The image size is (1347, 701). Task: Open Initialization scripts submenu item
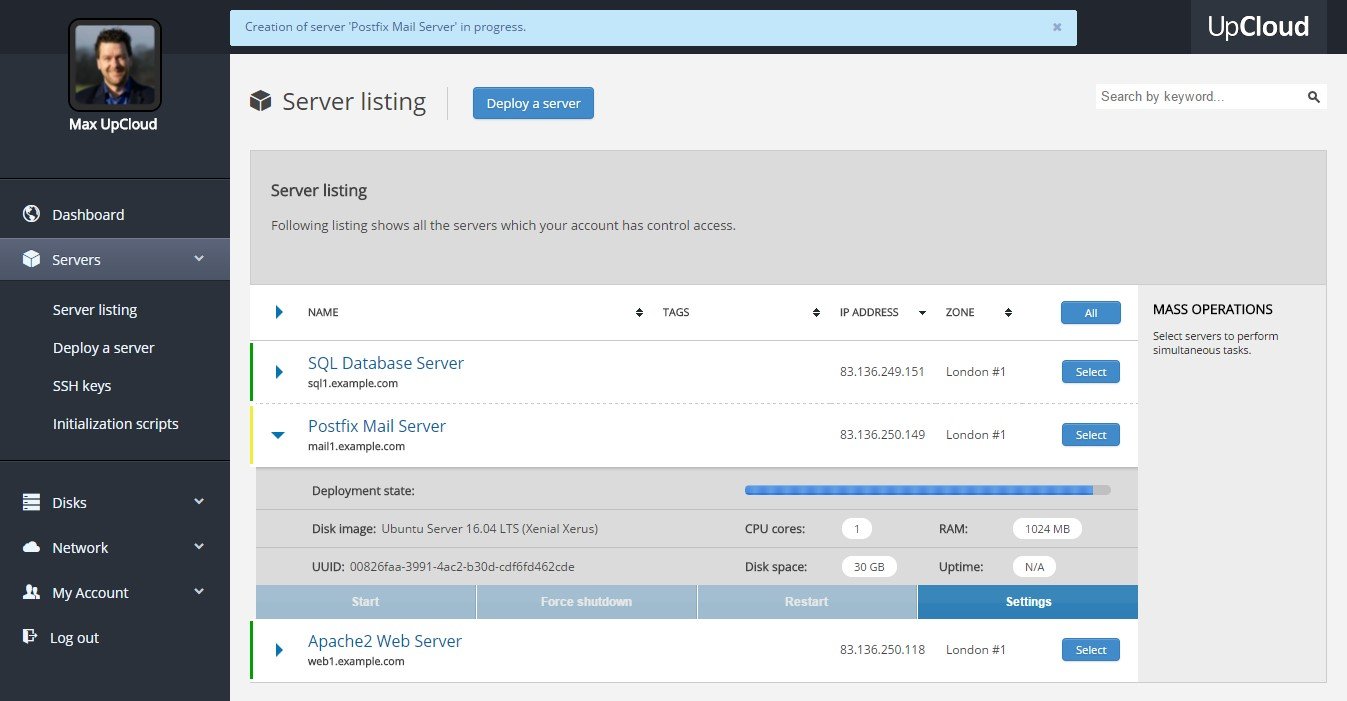[116, 424]
